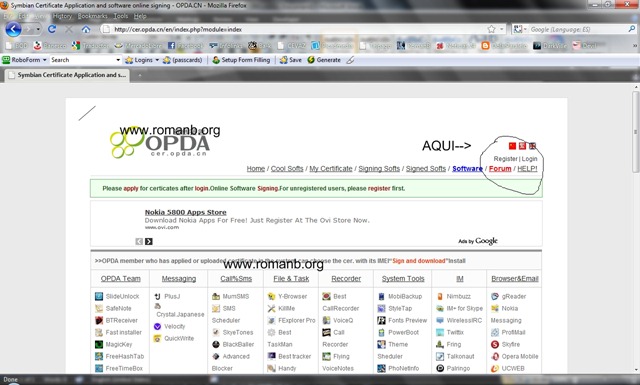Open the Forum link
The image size is (640, 385).
point(500,169)
